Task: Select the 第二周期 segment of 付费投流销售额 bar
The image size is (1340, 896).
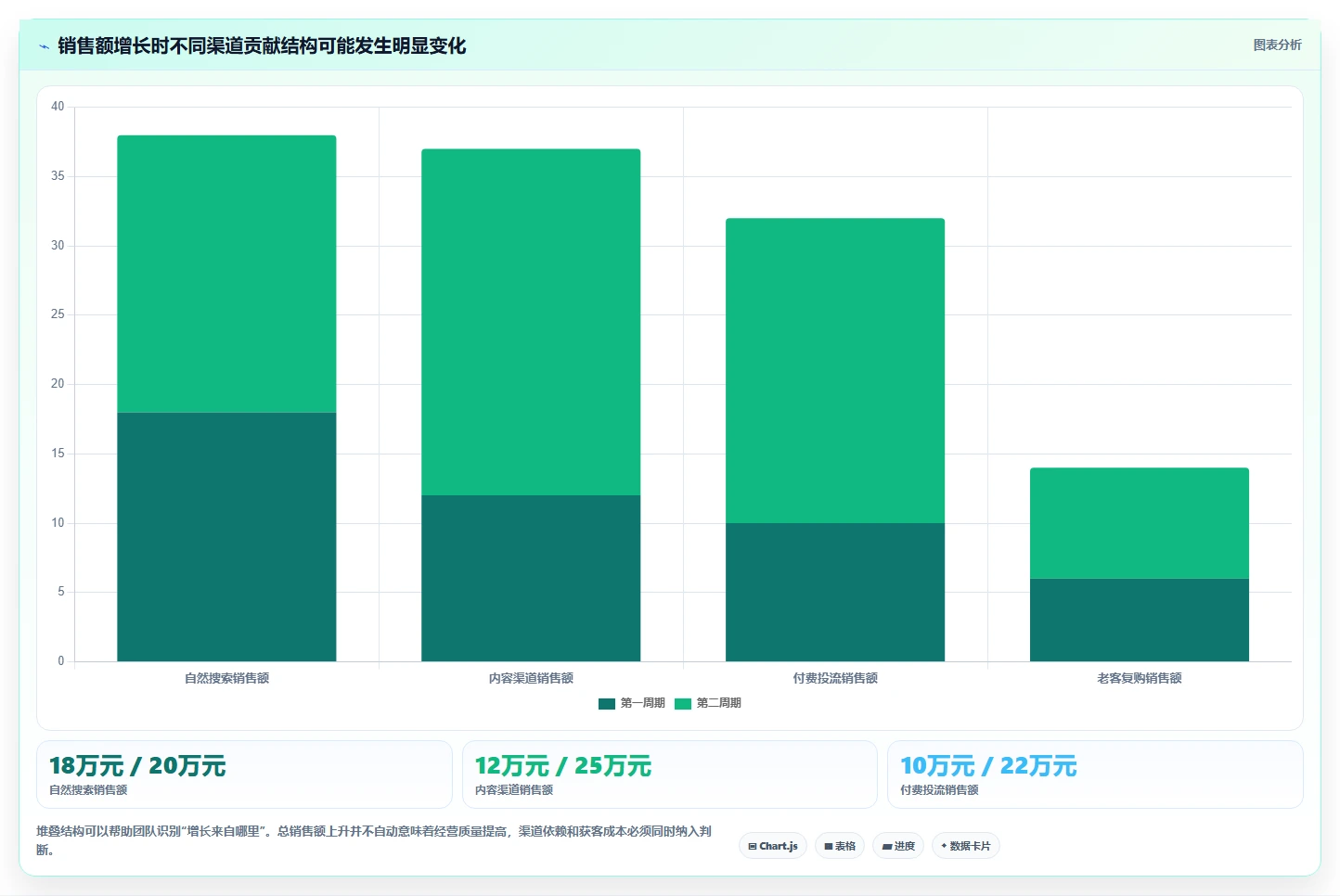Action: [835, 371]
